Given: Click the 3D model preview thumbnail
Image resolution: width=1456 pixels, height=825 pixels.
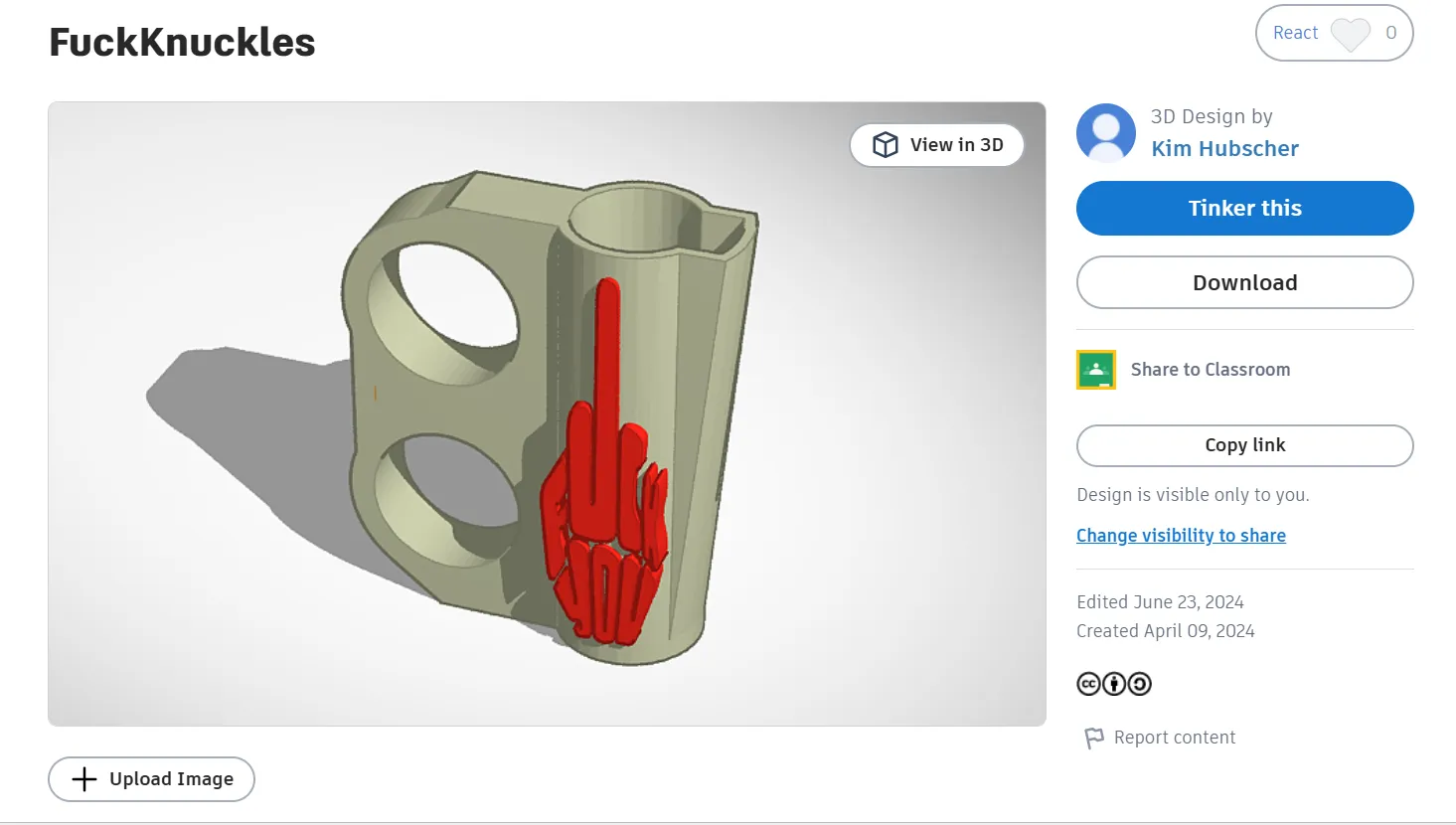Looking at the screenshot, I should tap(547, 413).
